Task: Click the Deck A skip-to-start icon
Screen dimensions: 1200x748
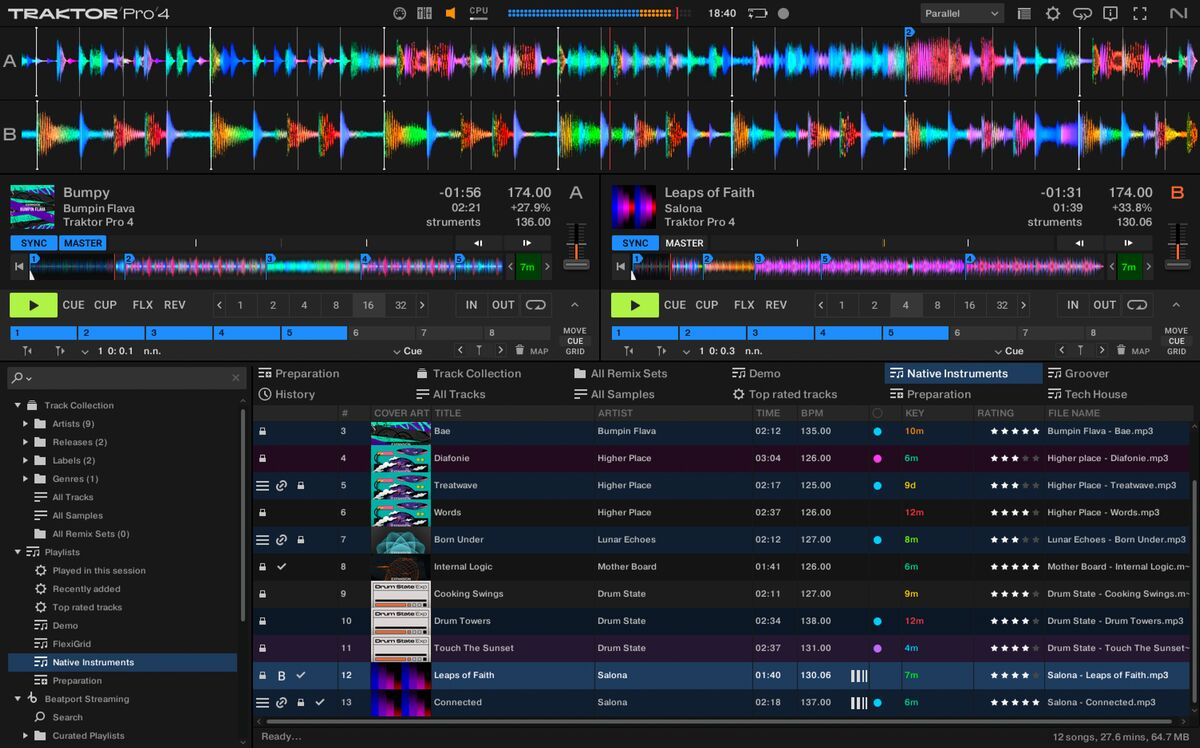Action: tap(19, 266)
